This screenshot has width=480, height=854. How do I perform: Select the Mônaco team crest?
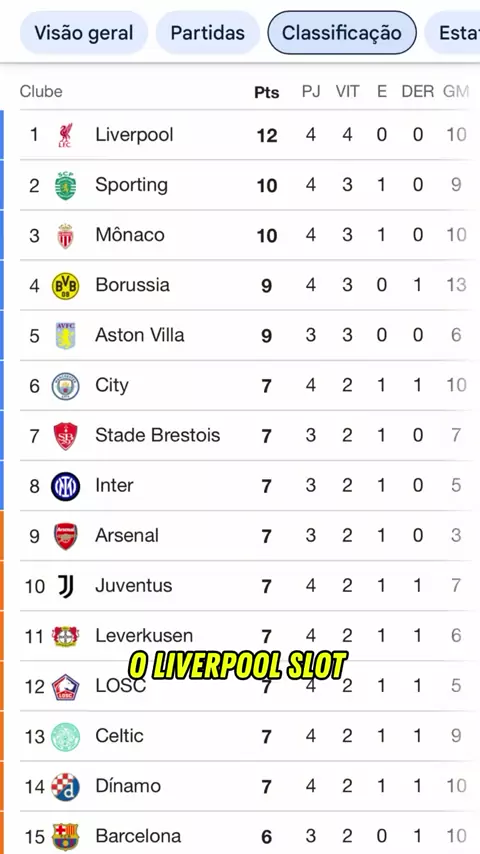(65, 235)
